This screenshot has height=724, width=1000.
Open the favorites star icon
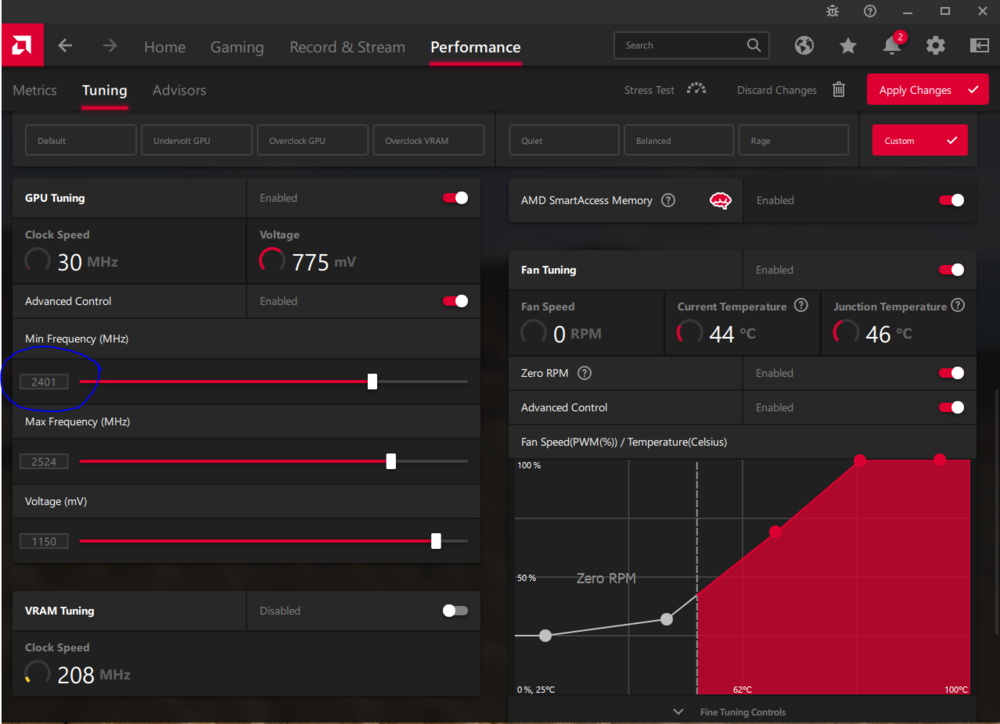click(x=847, y=45)
